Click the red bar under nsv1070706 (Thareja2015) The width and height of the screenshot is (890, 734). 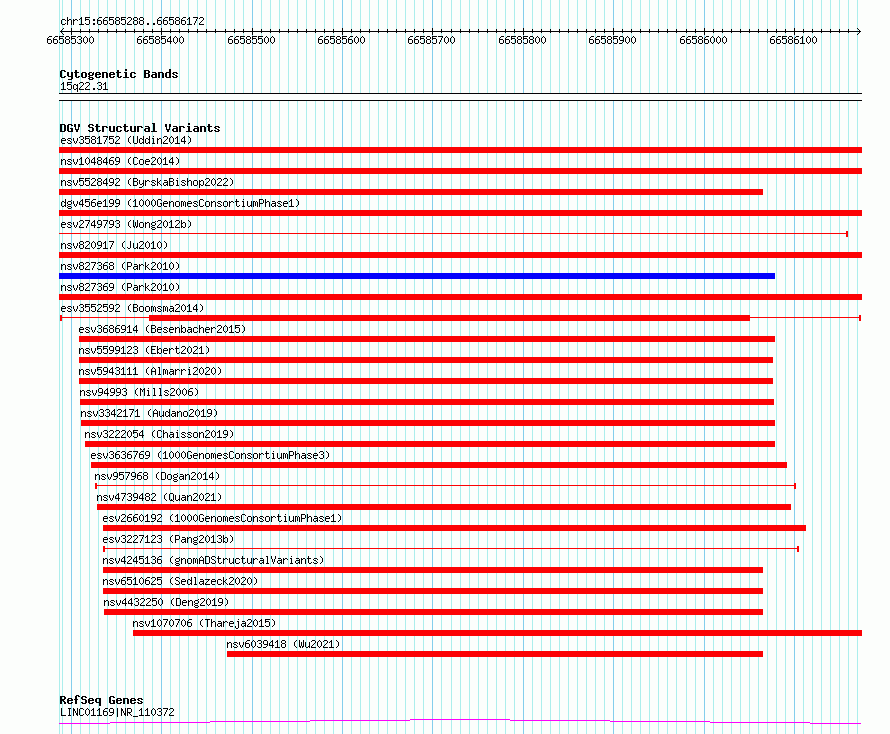pyautogui.click(x=498, y=633)
